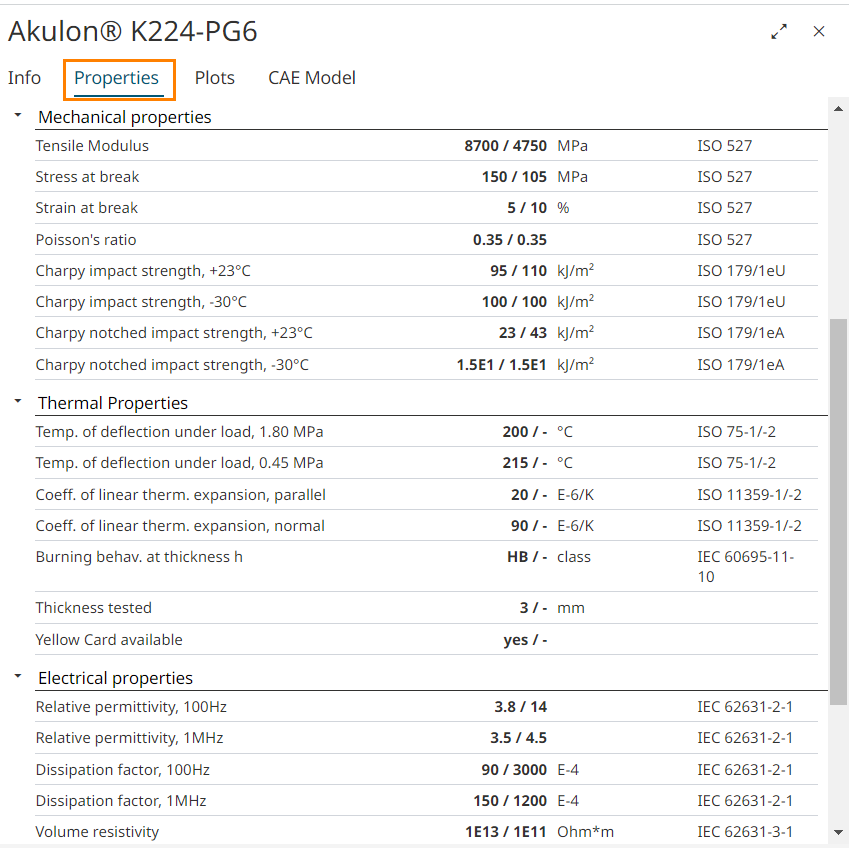Switch to the Info tab

(25, 78)
